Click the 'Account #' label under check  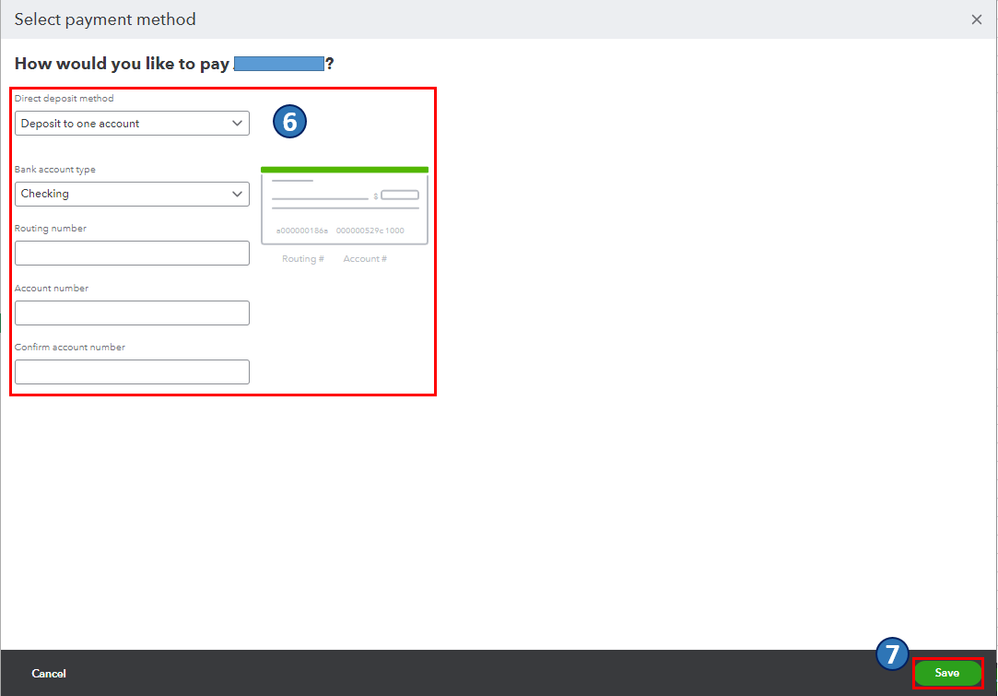[365, 259]
